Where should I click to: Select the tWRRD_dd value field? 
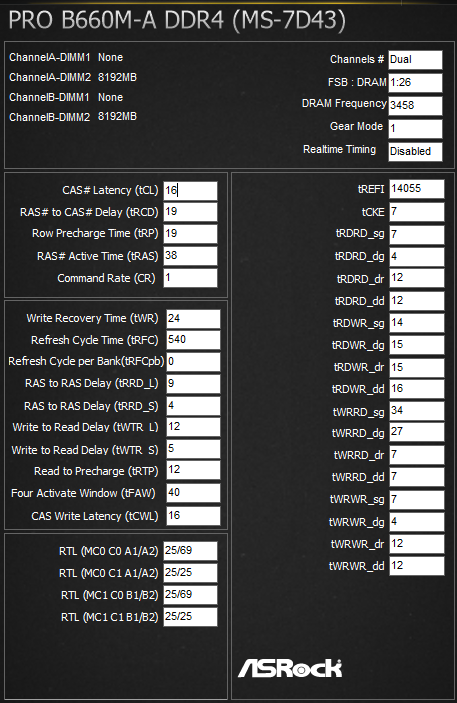click(x=417, y=477)
